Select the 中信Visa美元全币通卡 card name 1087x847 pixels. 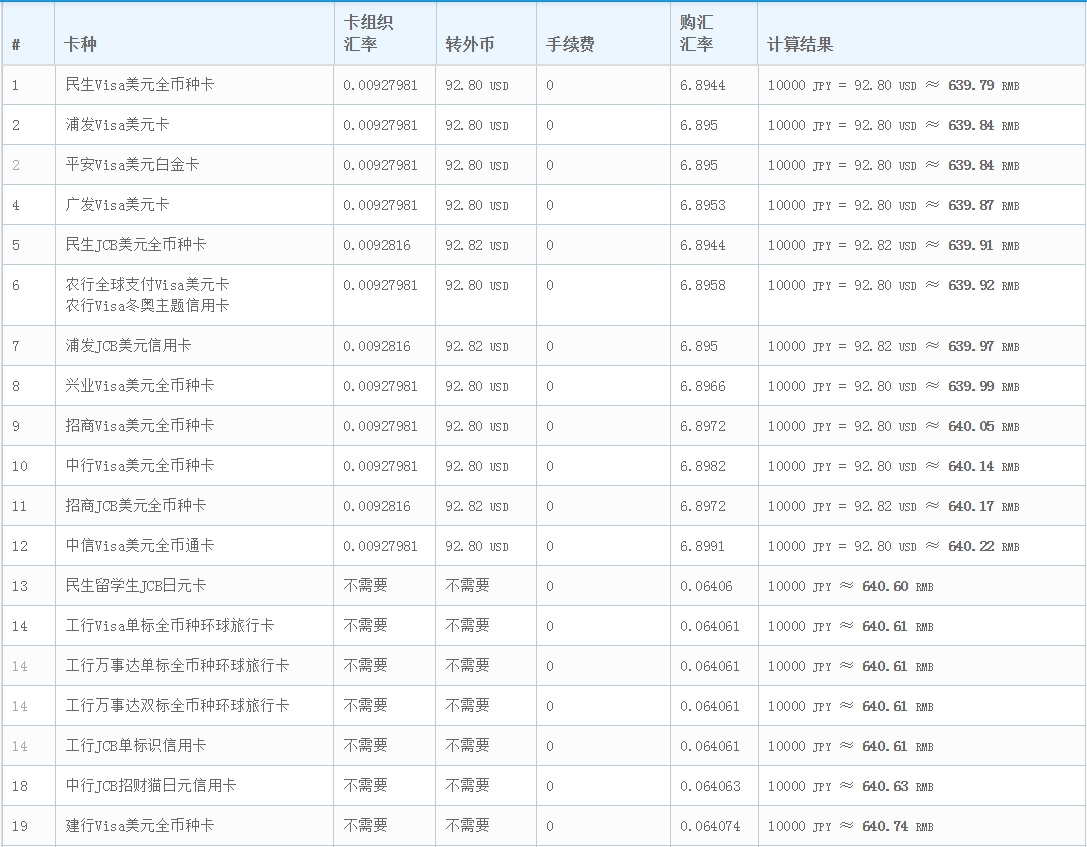140,546
